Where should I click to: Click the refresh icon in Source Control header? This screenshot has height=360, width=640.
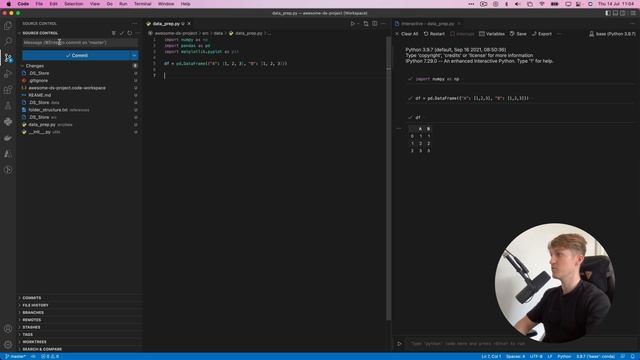click(x=130, y=33)
